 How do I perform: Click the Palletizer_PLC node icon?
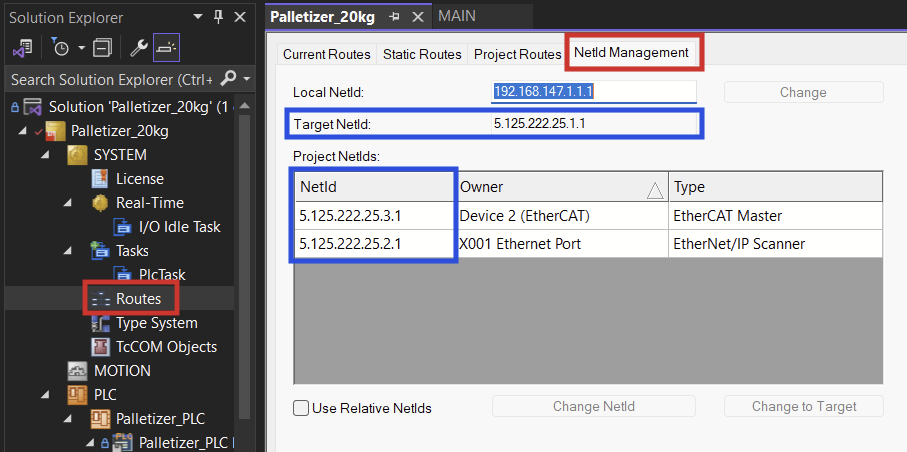point(100,418)
